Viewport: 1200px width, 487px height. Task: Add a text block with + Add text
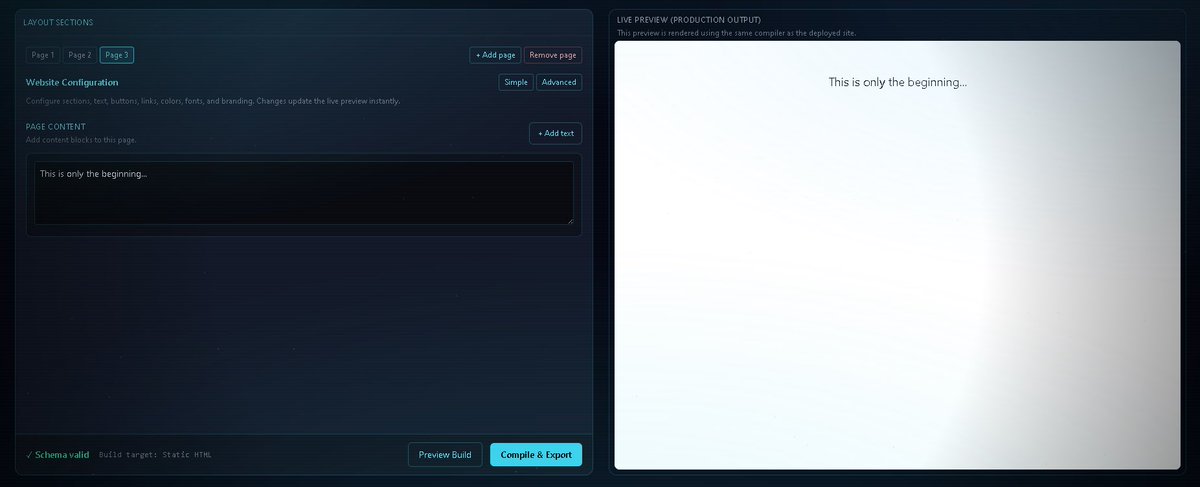point(555,133)
